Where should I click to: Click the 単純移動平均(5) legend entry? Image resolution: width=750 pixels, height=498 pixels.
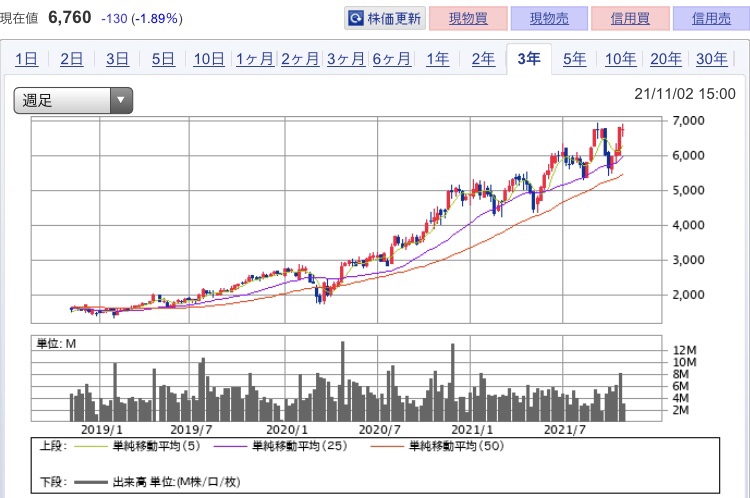click(138, 446)
